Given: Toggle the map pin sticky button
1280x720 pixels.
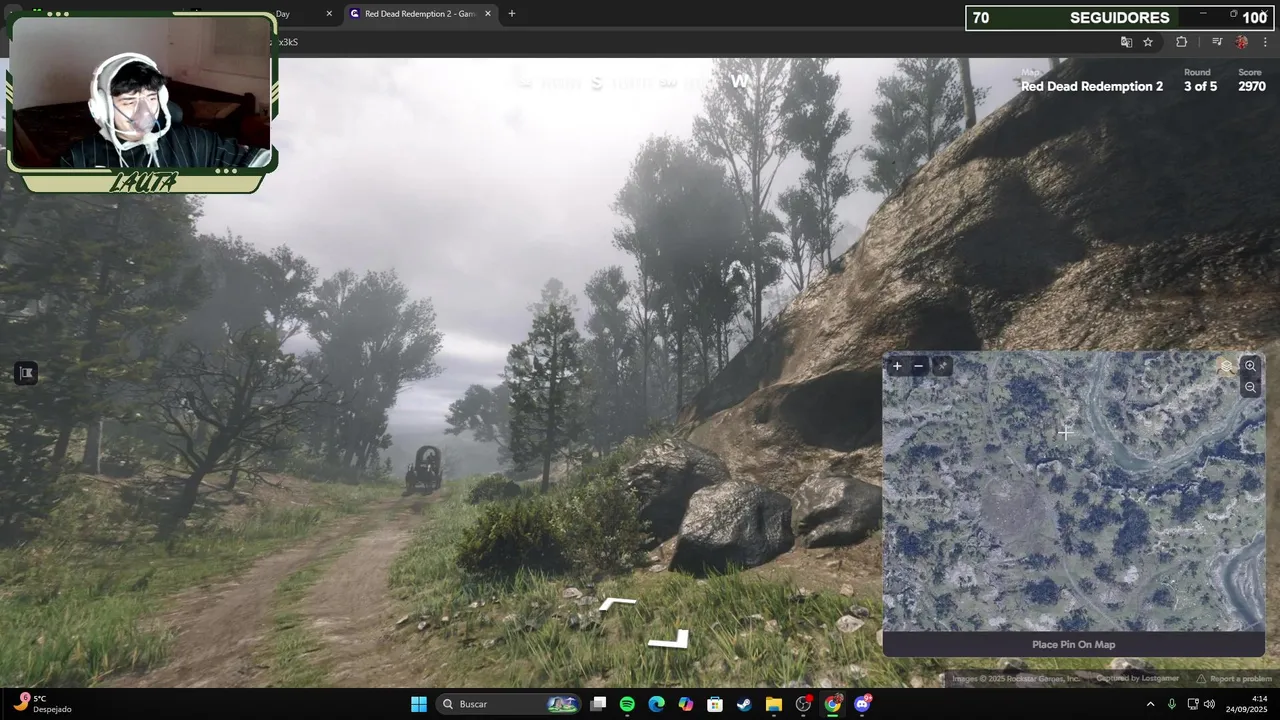Looking at the screenshot, I should tap(942, 366).
